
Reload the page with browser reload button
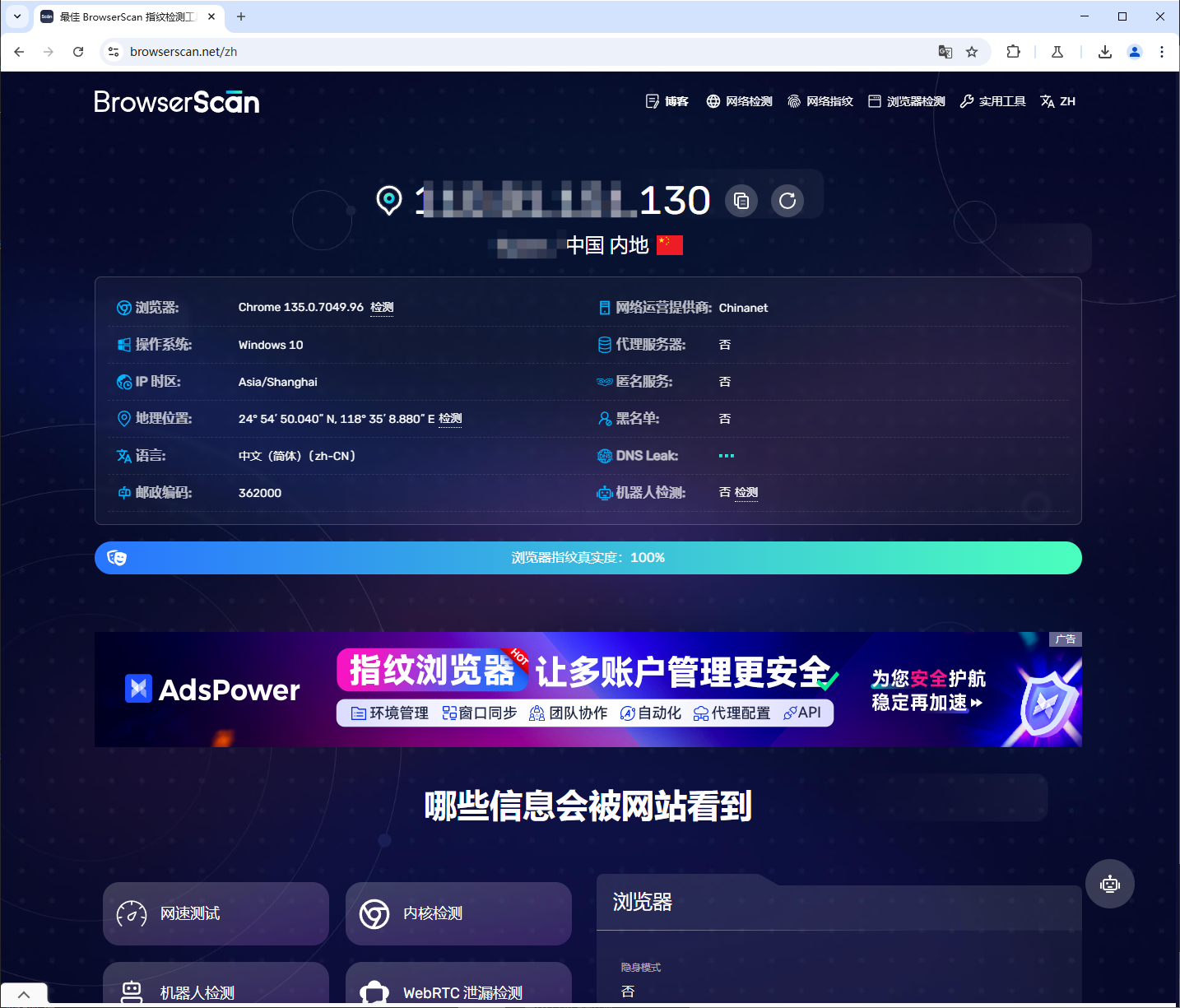click(x=78, y=52)
